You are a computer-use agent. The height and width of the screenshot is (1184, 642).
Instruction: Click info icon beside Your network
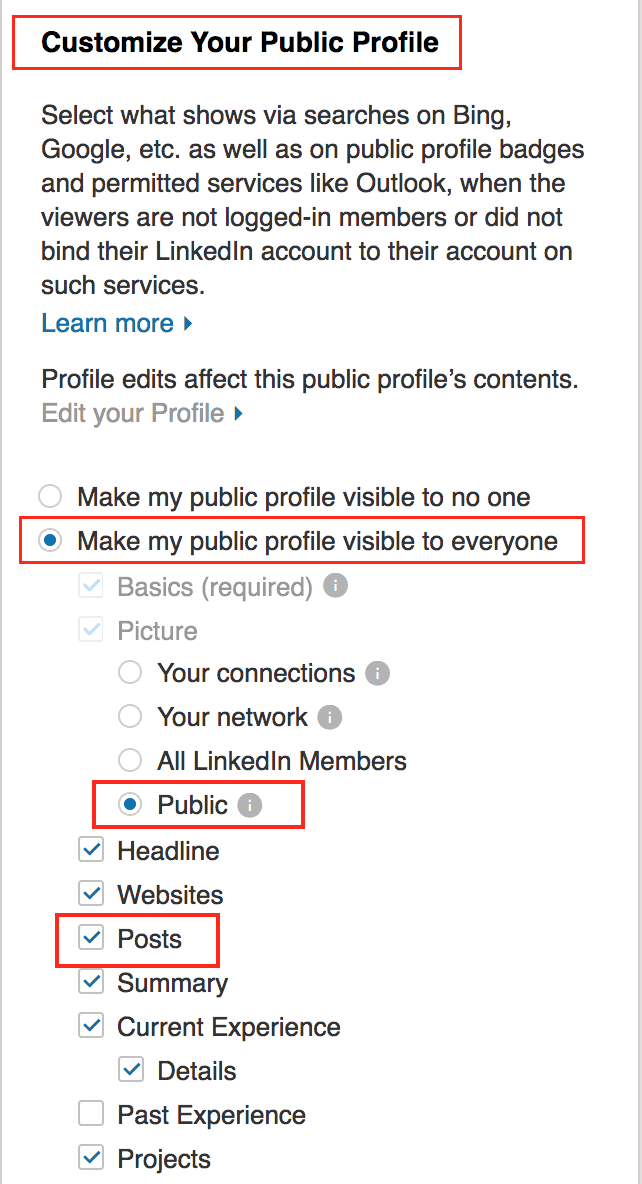pyautogui.click(x=330, y=717)
